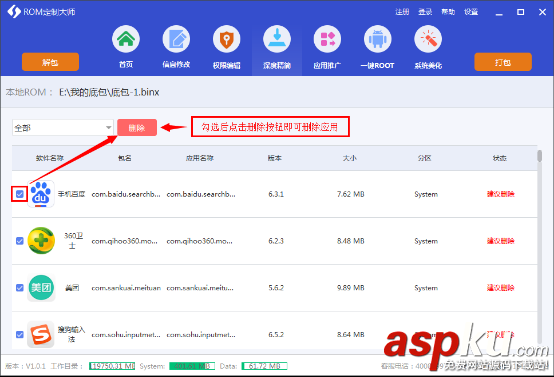
Task: Click package name com.baidu.searchb... in 包名 column
Action: 126,194
